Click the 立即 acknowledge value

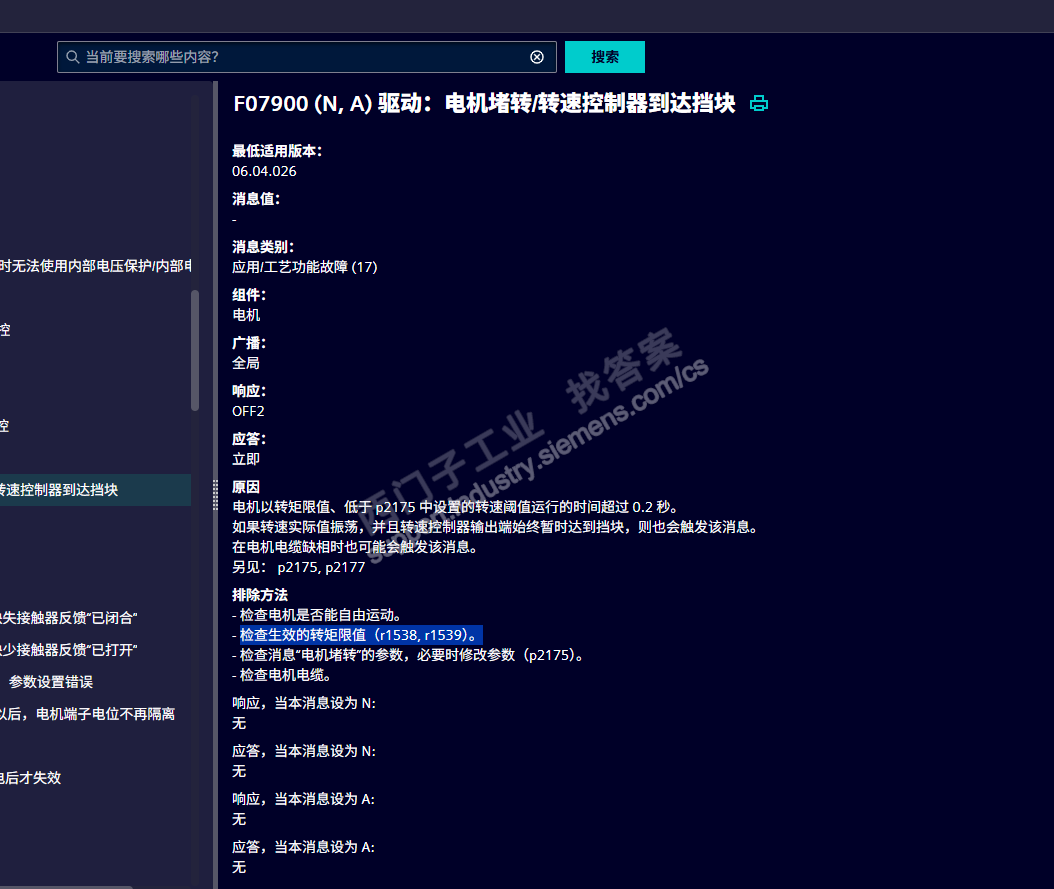tap(246, 460)
